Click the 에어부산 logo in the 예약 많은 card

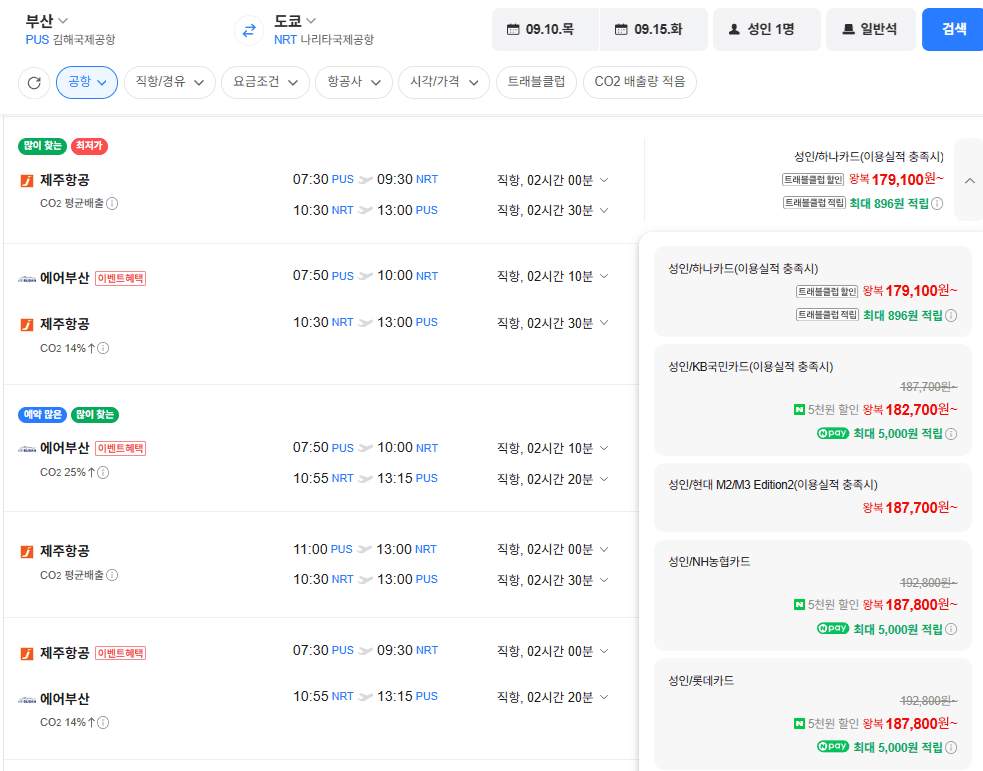[27, 449]
